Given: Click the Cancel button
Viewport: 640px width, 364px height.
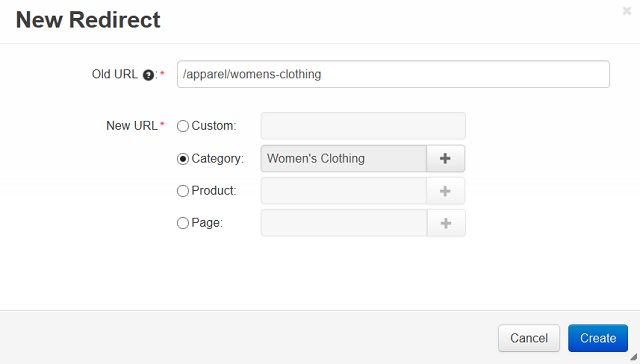Looking at the screenshot, I should coord(529,338).
